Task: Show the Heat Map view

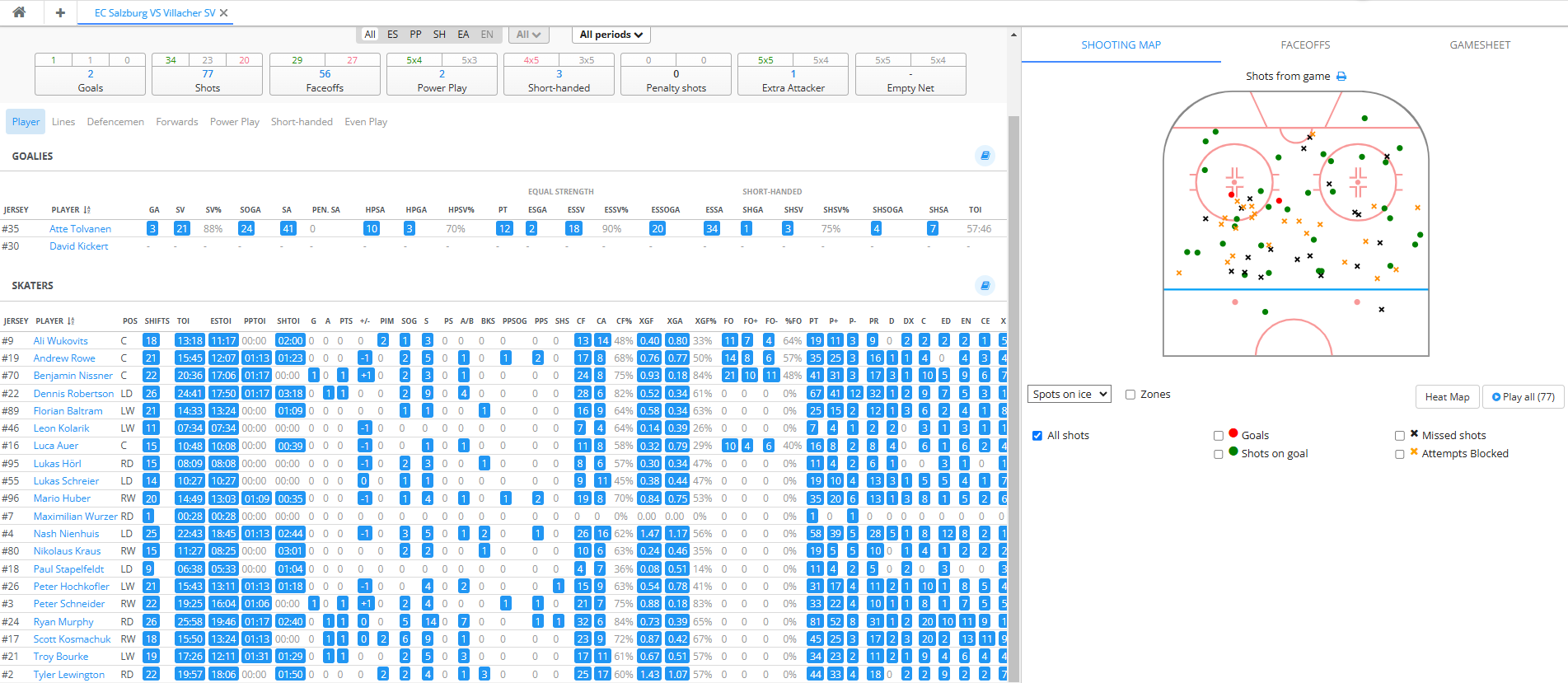Action: click(1447, 397)
